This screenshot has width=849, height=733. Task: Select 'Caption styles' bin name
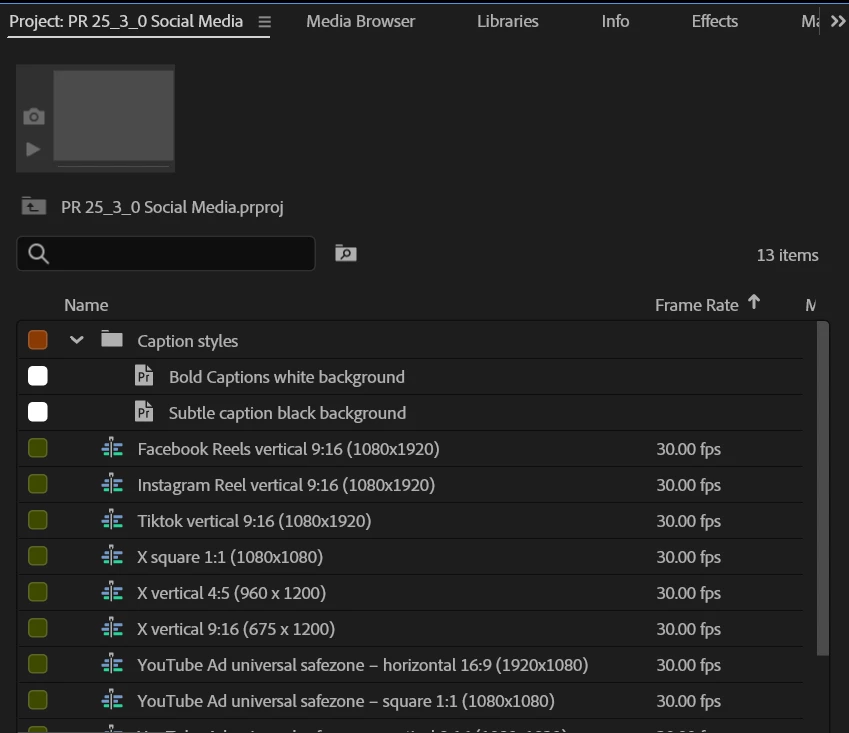click(187, 341)
